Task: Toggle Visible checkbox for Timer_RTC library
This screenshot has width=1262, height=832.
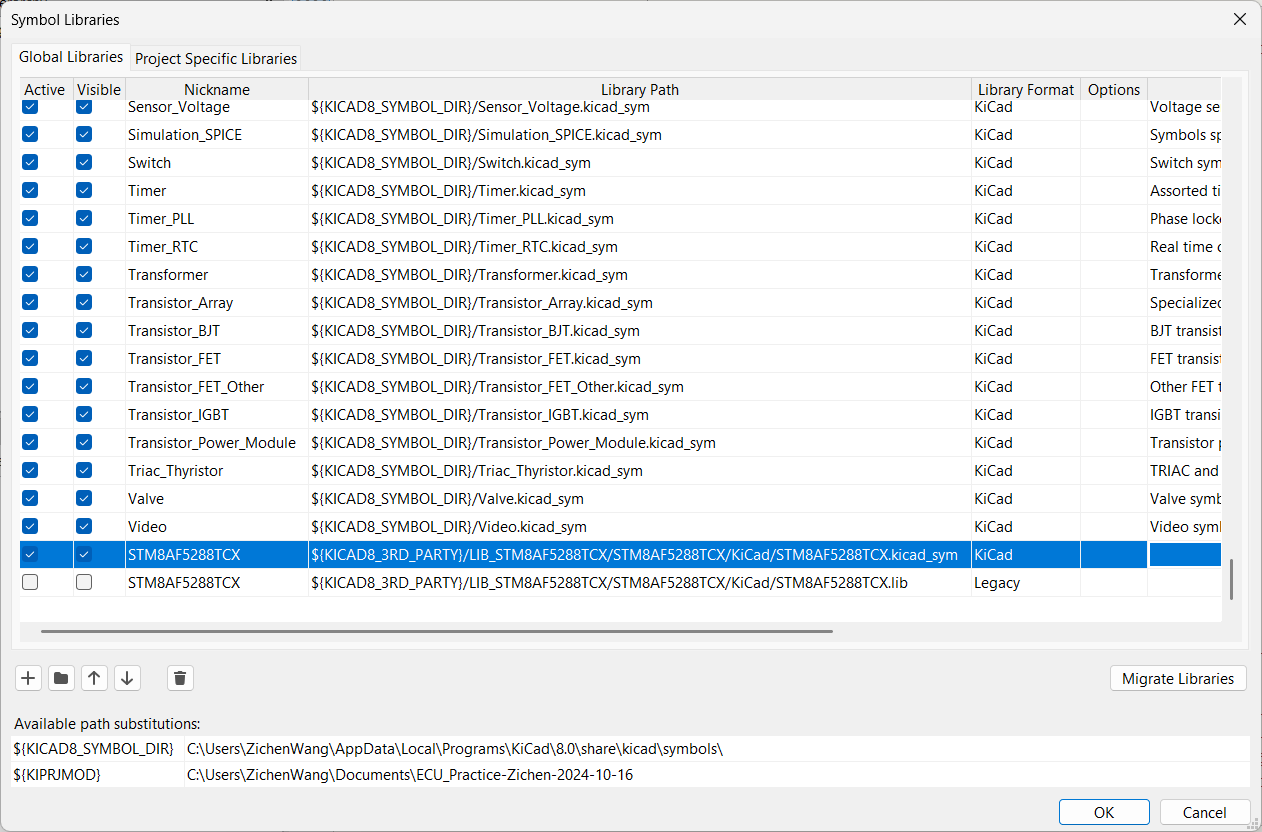Action: pyautogui.click(x=84, y=246)
